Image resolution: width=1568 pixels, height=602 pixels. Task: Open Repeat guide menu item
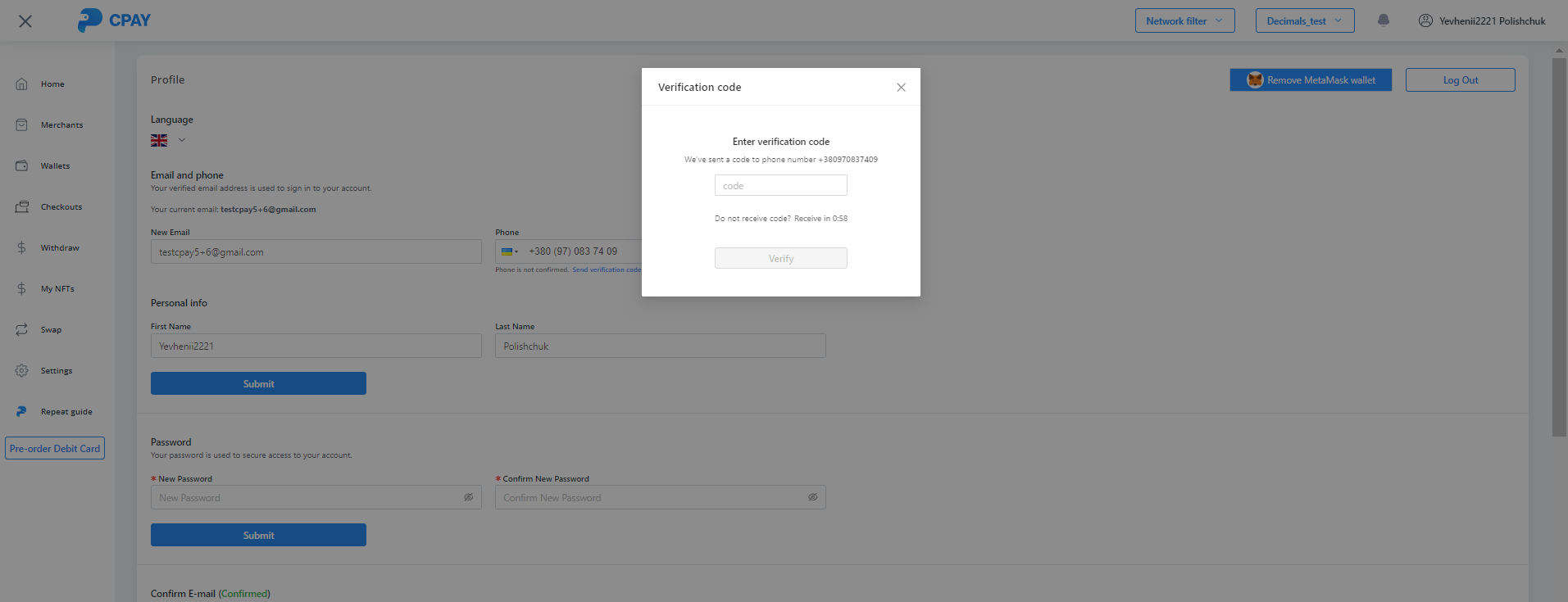click(66, 411)
